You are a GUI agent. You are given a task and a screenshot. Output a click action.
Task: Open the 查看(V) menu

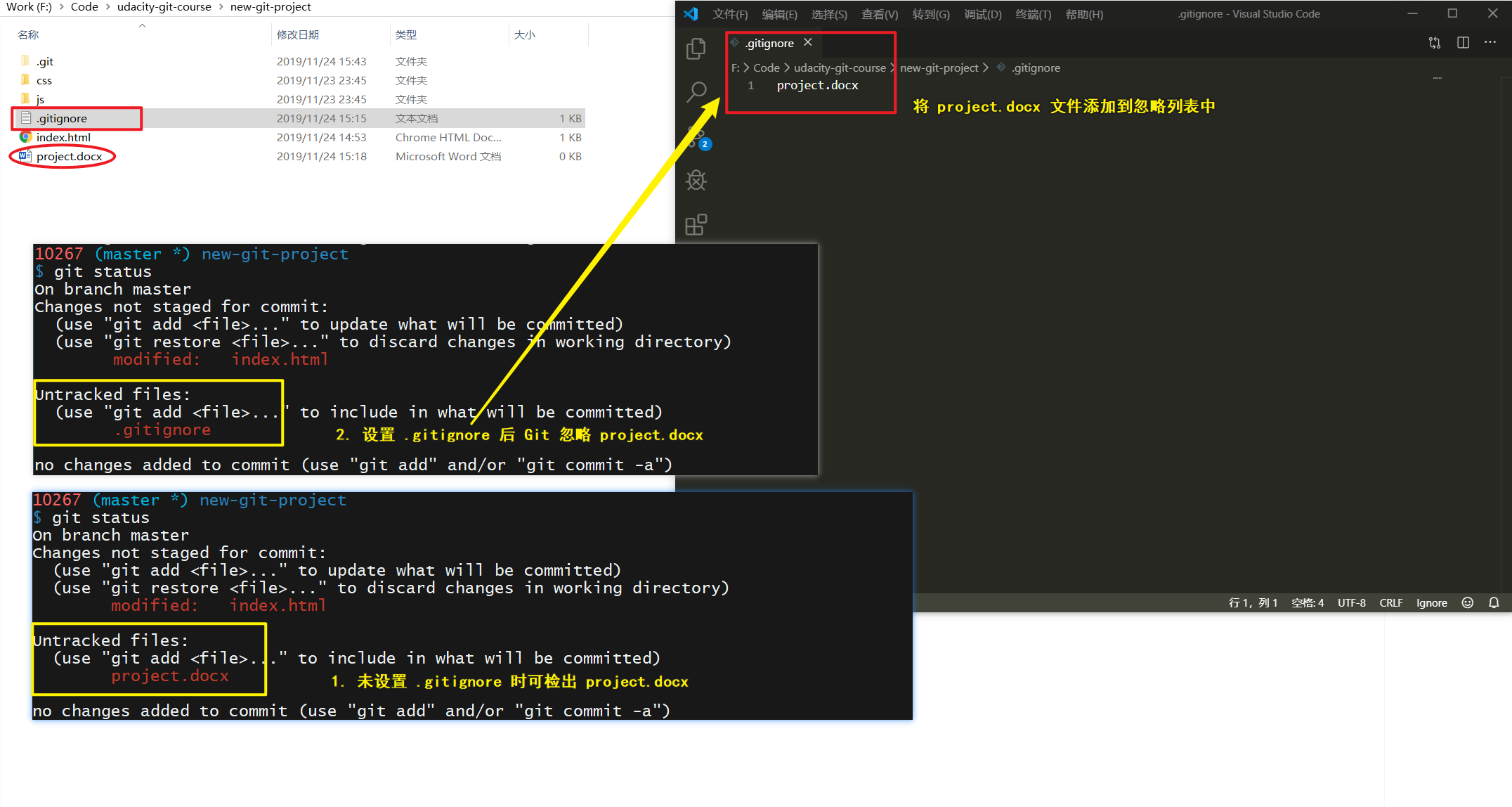pyautogui.click(x=880, y=14)
